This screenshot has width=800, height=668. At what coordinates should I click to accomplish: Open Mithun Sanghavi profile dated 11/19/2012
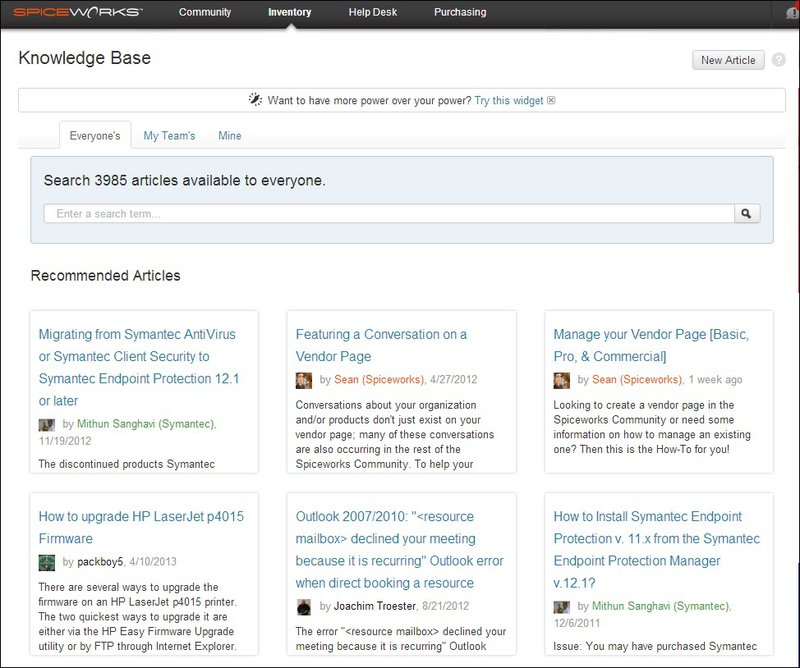146,424
